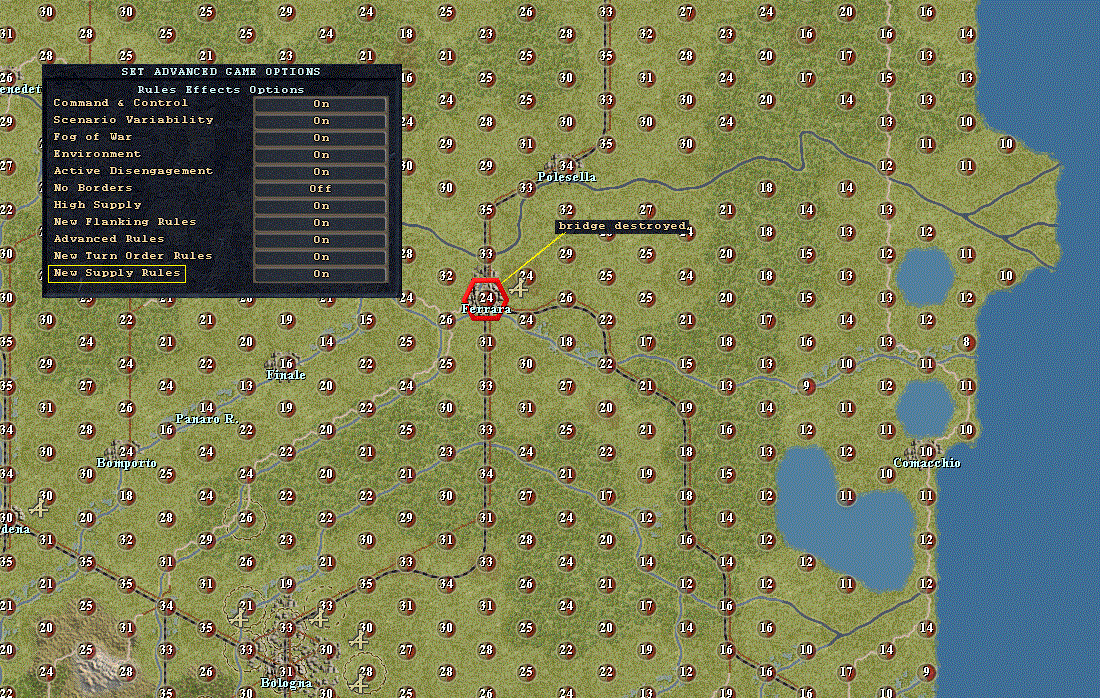Select the Finale town icon
This screenshot has height=698, width=1100.
click(x=283, y=362)
